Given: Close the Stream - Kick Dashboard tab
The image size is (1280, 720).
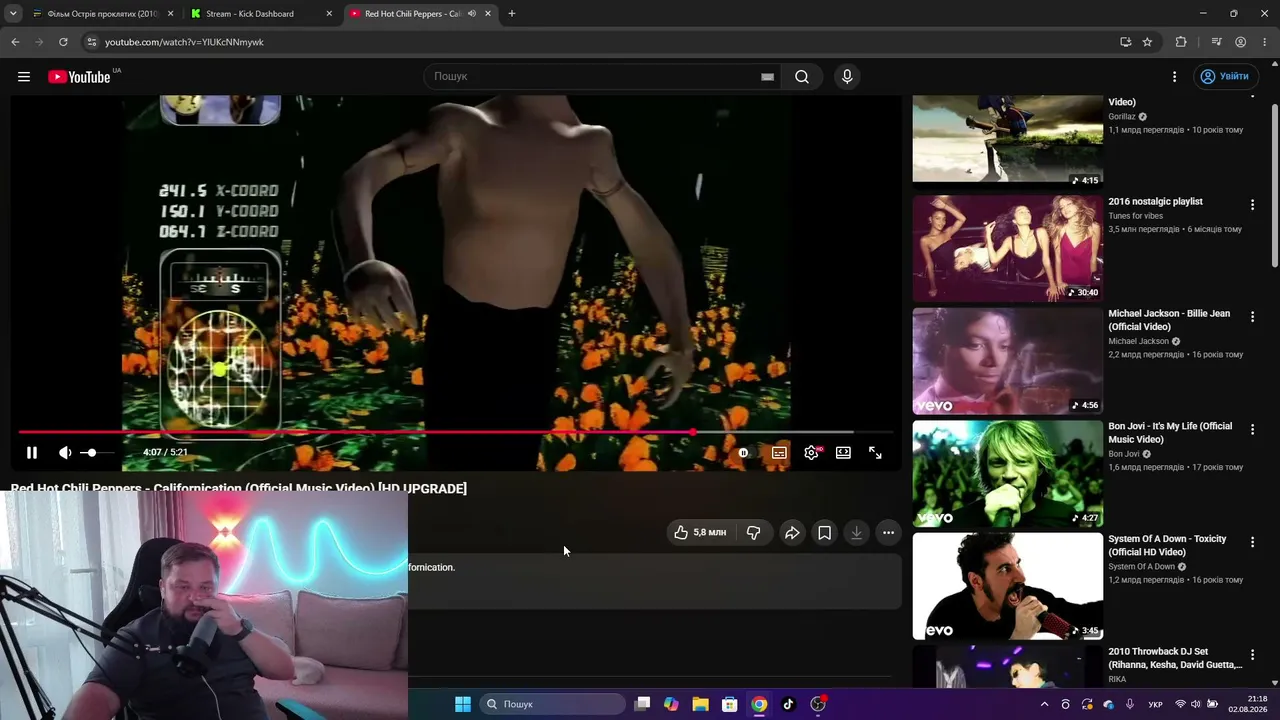Looking at the screenshot, I should (329, 14).
